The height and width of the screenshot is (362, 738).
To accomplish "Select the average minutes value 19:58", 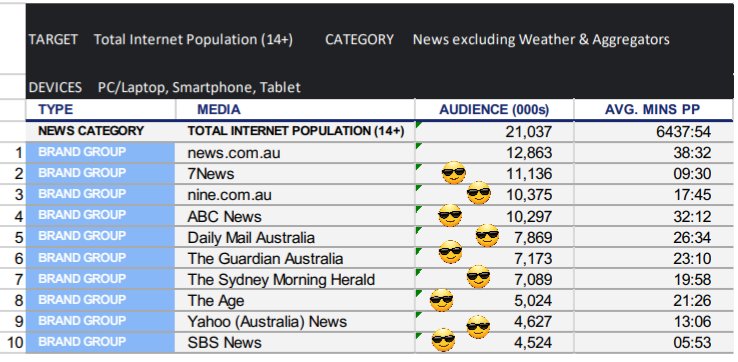I will pos(692,280).
